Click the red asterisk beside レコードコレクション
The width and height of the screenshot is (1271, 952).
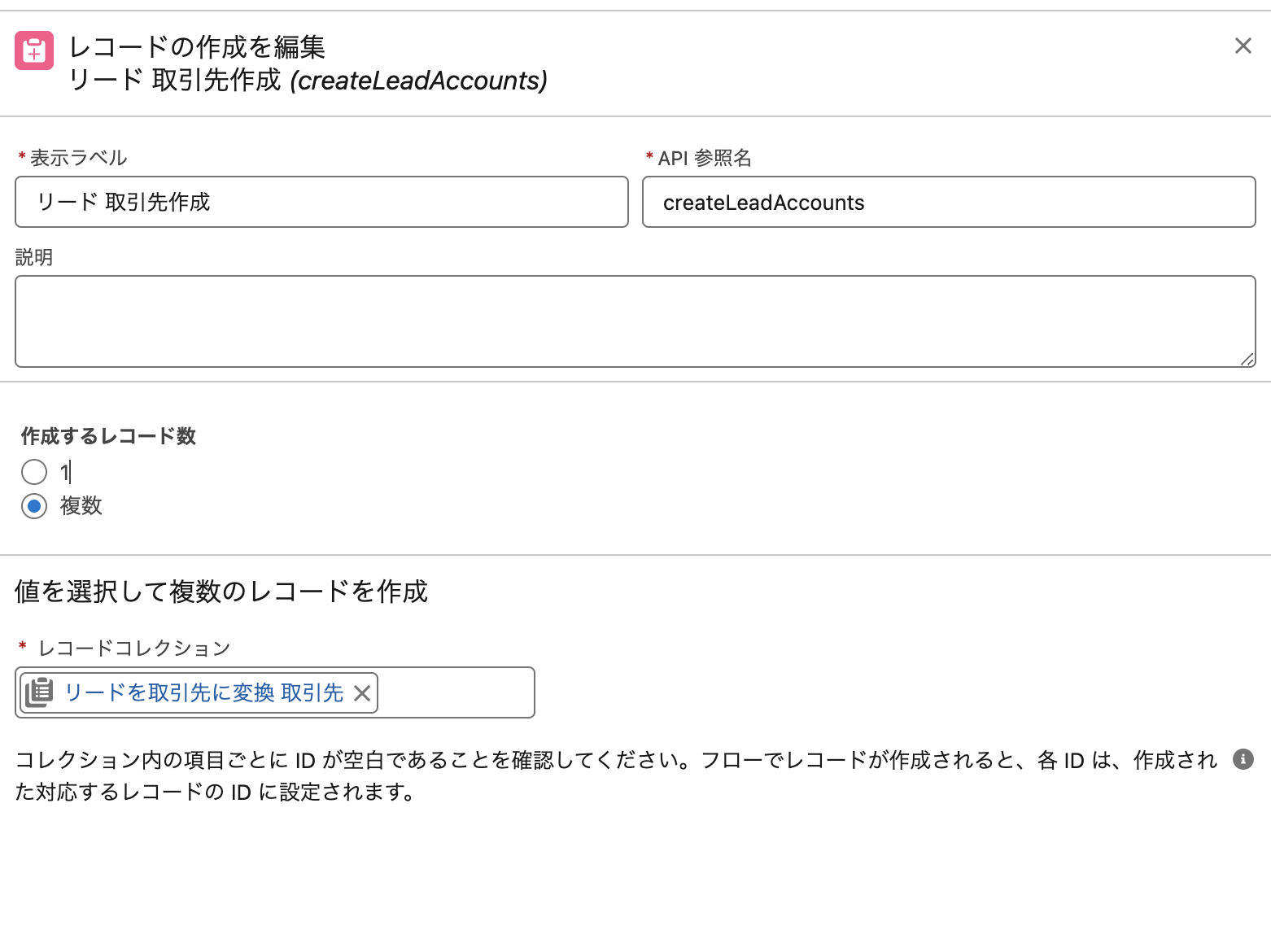22,647
